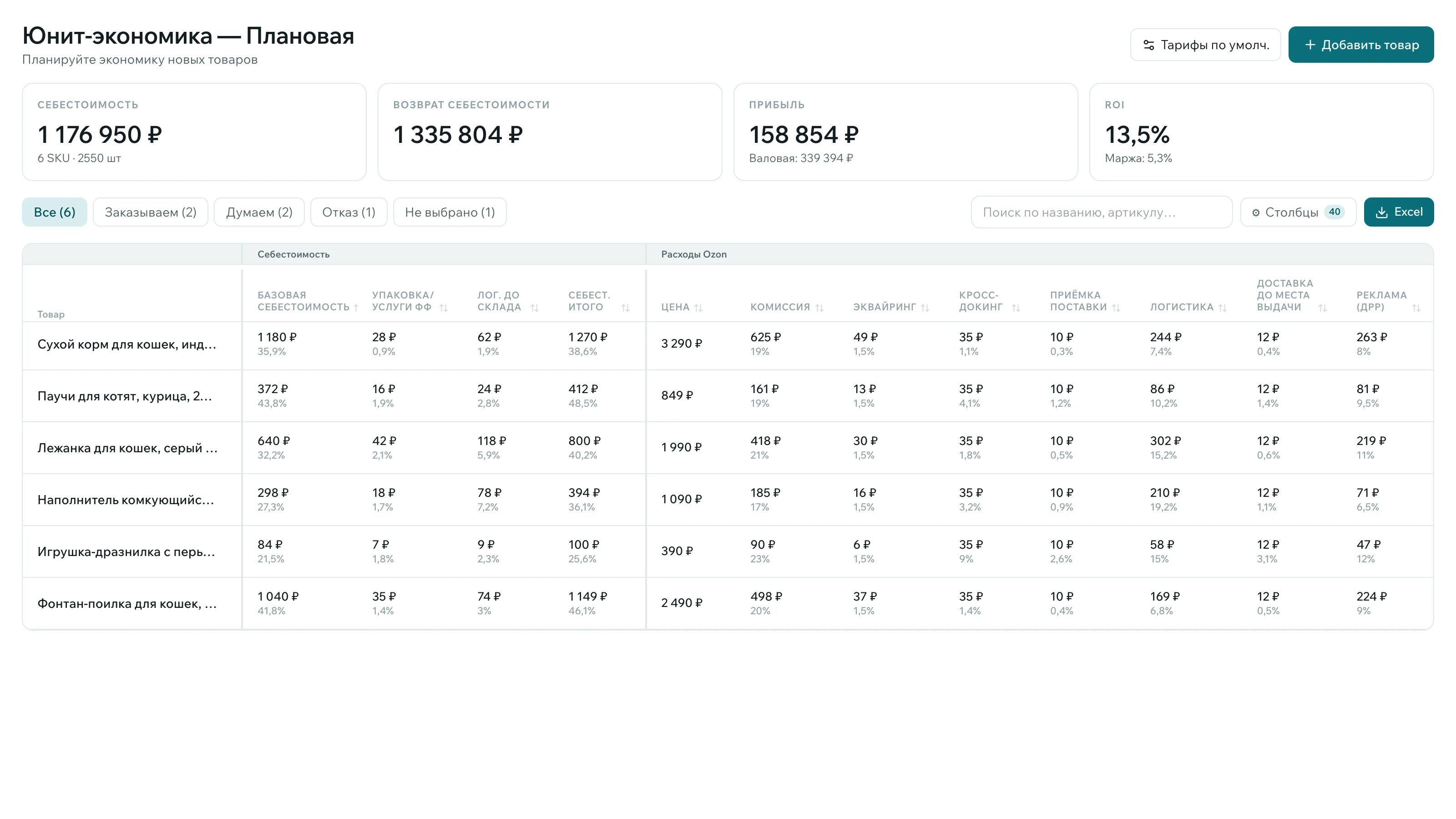The image size is (1456, 819).
Task: Click total cost value 800 ₽
Action: pos(585,441)
